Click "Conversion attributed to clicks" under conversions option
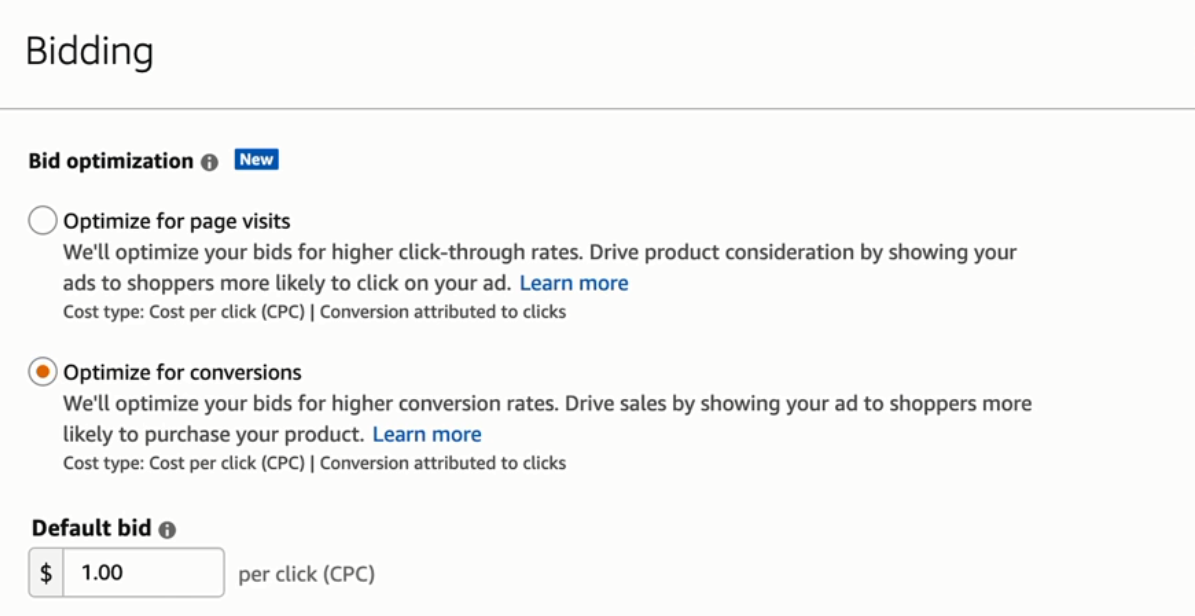Image resolution: width=1195 pixels, height=616 pixels. click(443, 464)
